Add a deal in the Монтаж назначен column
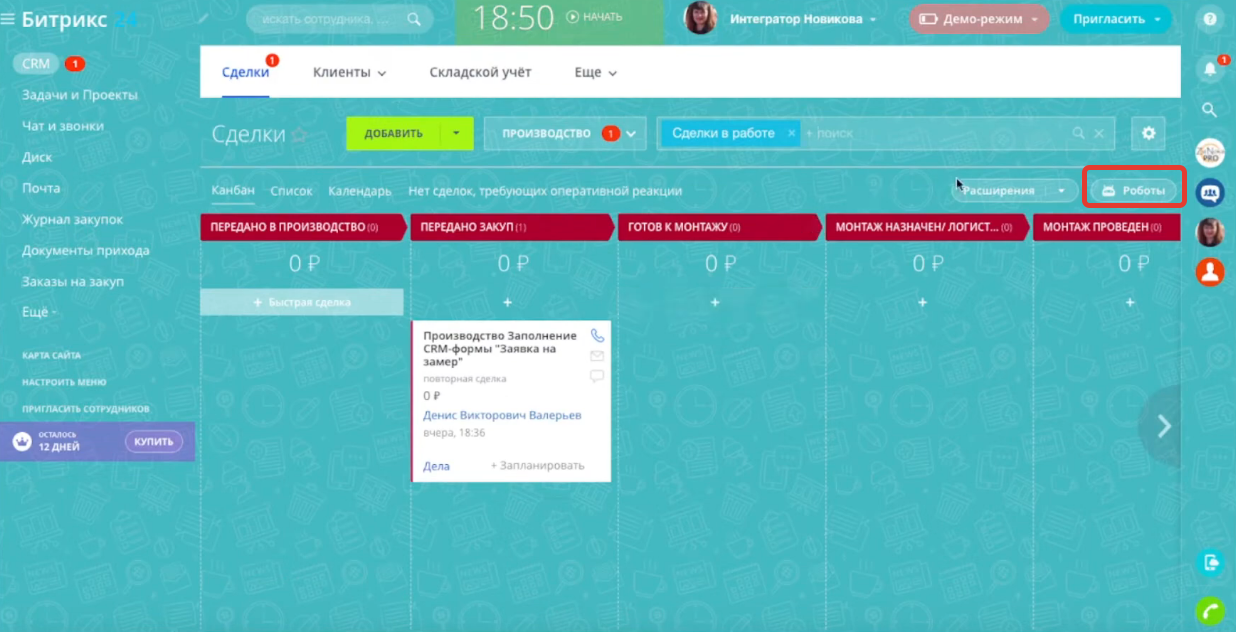The width and height of the screenshot is (1236, 632). (922, 302)
